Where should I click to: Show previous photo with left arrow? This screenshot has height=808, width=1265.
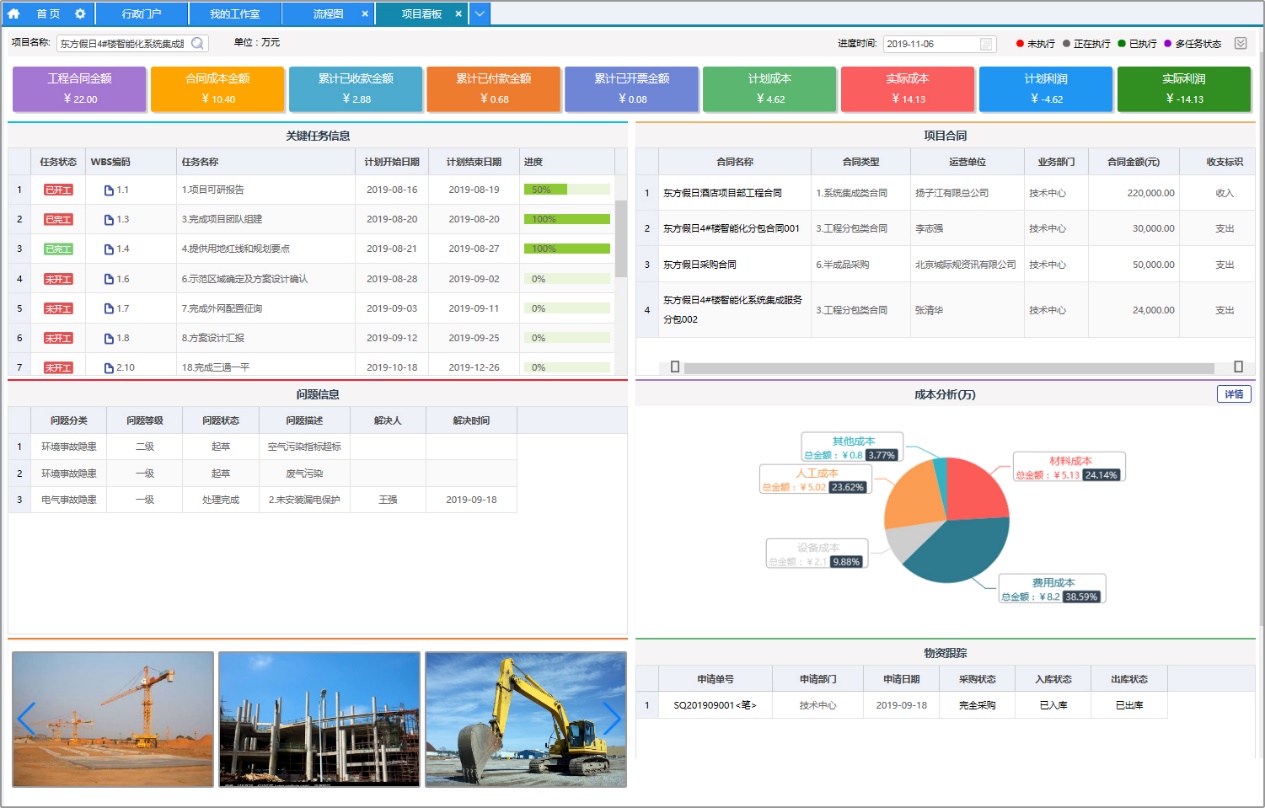[26, 718]
